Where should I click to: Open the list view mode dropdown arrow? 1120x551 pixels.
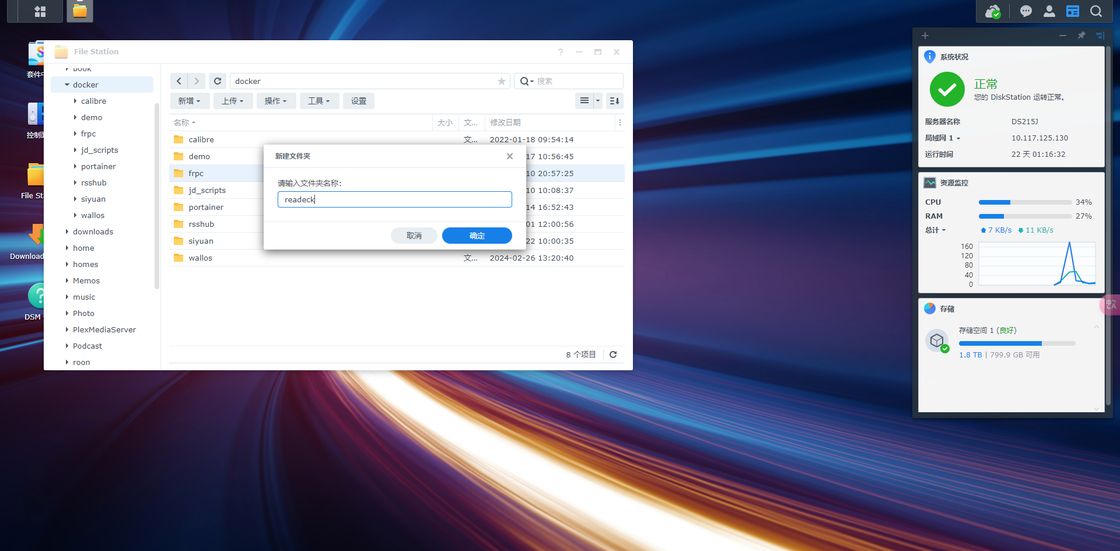pyautogui.click(x=599, y=101)
